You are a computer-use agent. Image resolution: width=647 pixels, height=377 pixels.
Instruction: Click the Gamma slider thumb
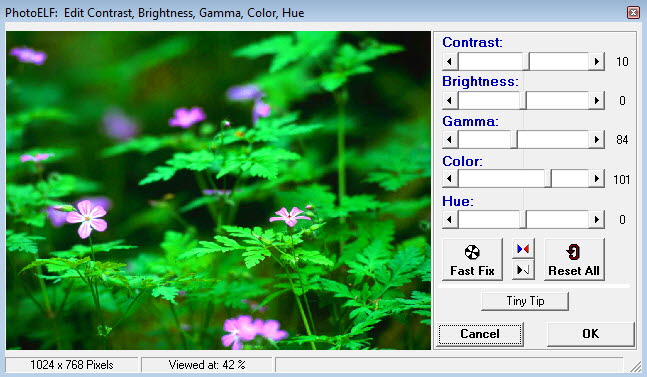coord(514,139)
